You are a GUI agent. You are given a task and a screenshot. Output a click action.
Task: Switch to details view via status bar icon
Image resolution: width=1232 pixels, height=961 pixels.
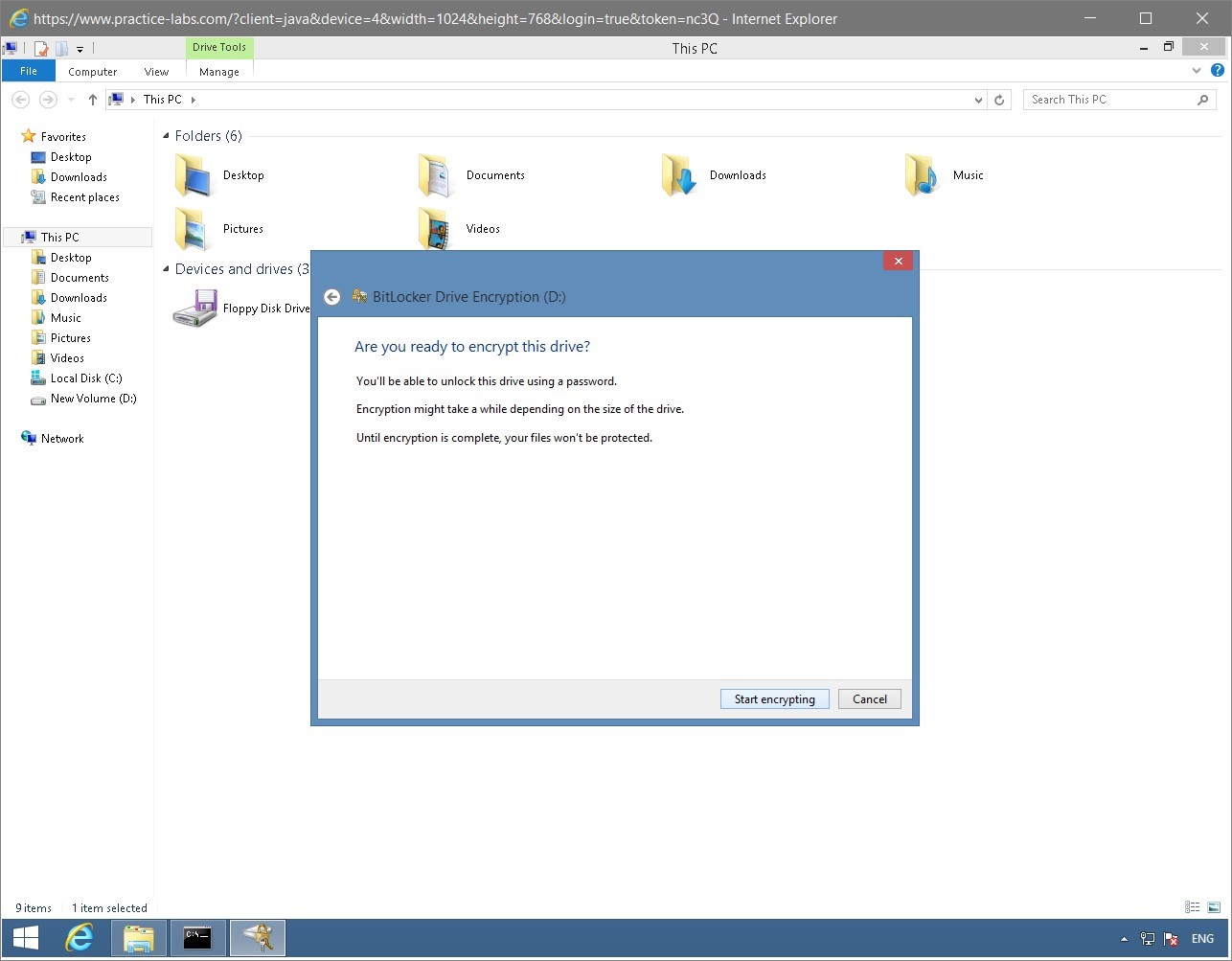(x=1192, y=907)
